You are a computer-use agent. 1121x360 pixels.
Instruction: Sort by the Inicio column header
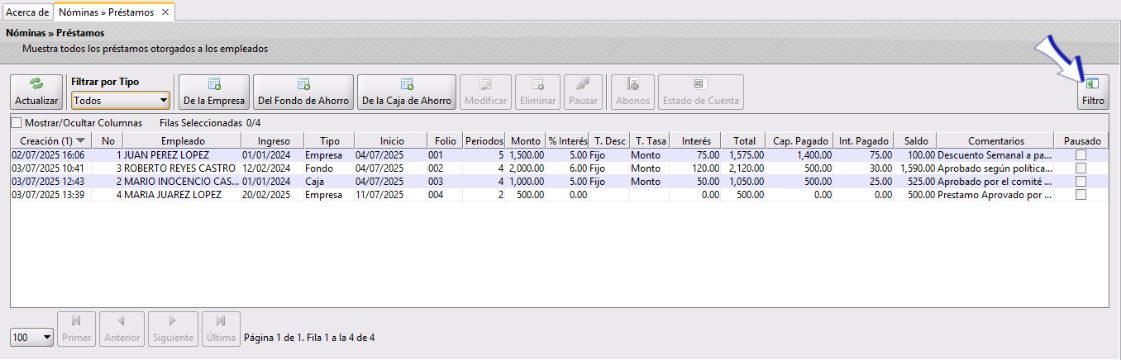(x=390, y=140)
